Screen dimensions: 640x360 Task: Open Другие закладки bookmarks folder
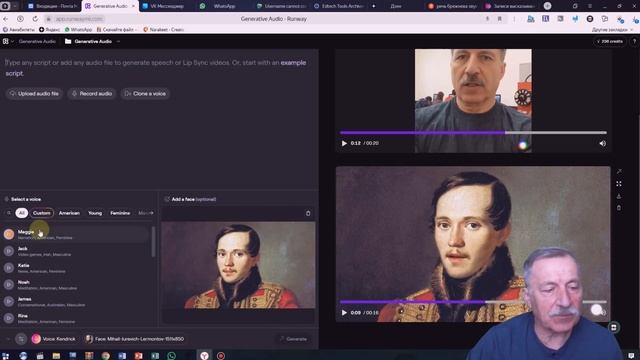click(612, 29)
